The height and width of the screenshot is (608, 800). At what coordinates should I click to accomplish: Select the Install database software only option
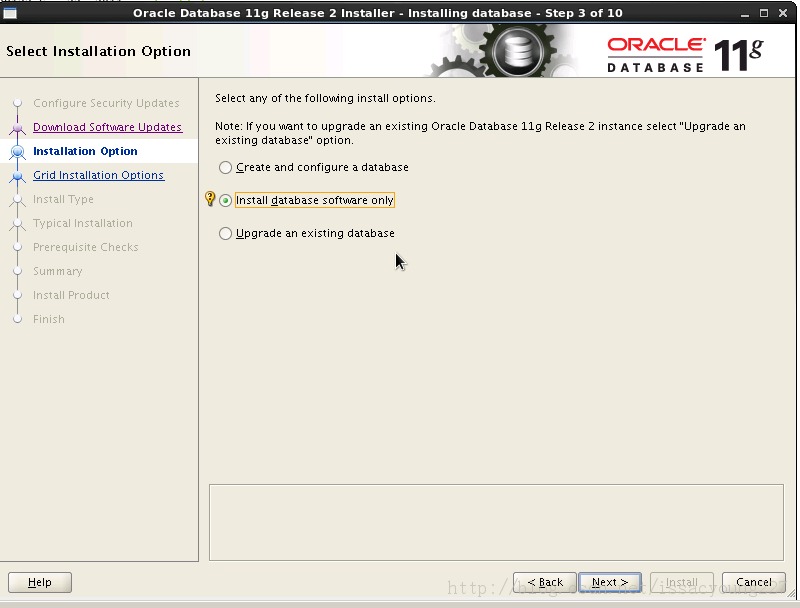(226, 200)
